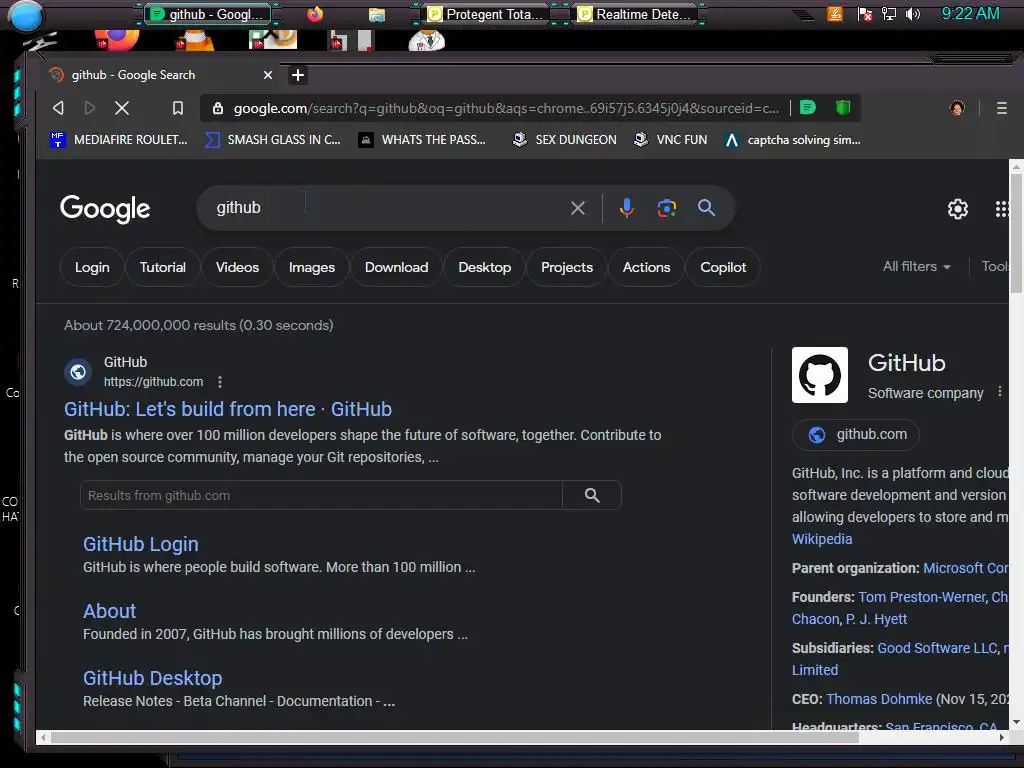Filter results by Videos
The image size is (1024, 768).
(237, 267)
